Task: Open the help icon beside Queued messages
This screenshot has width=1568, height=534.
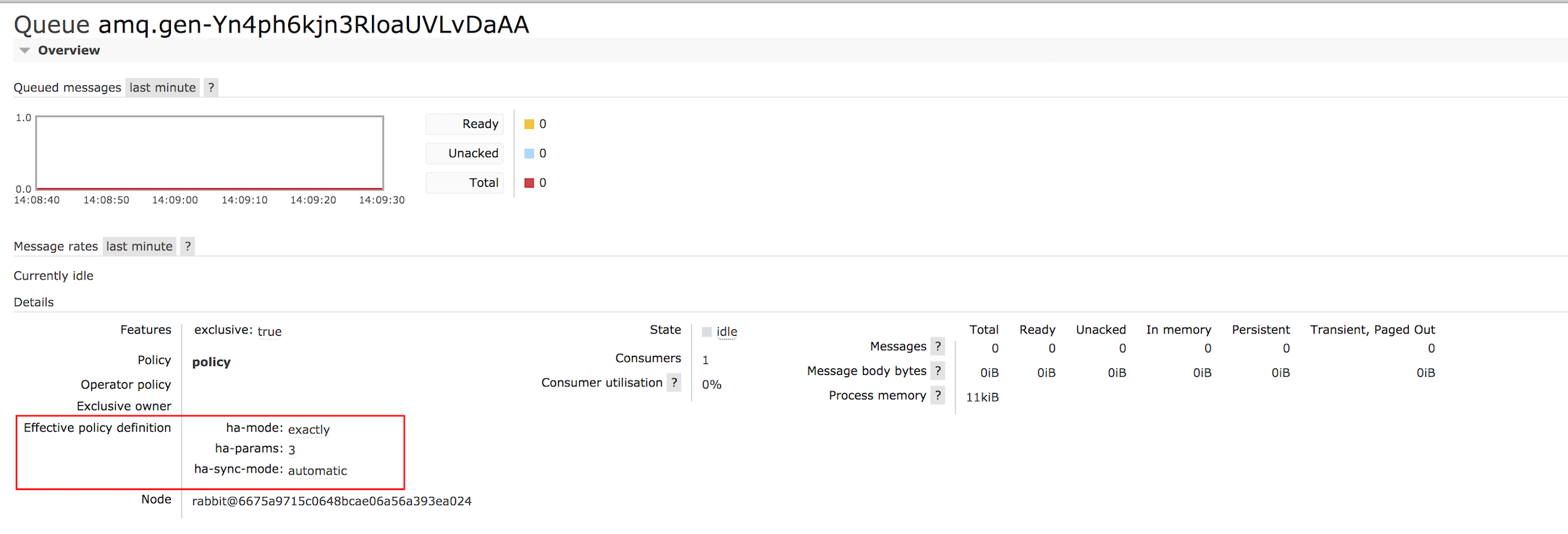Action: point(211,88)
